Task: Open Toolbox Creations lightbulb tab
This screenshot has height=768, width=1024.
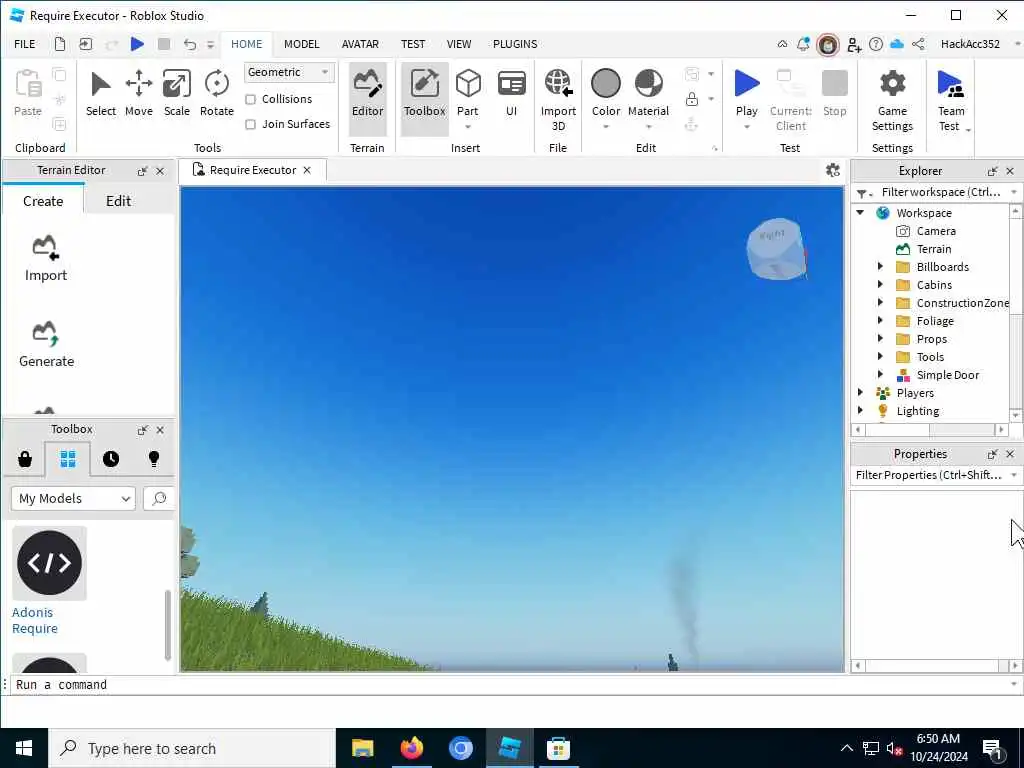Action: [154, 459]
